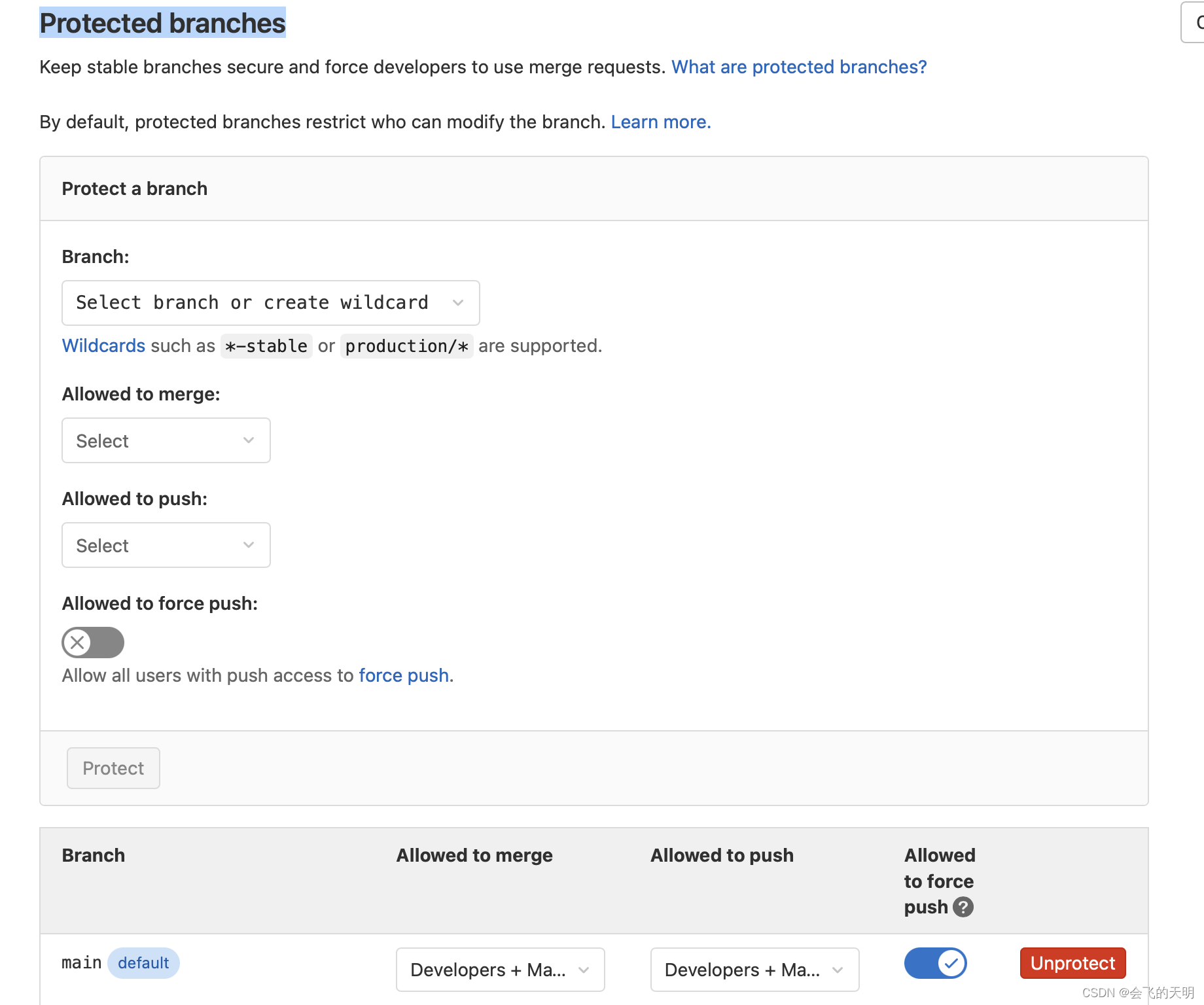This screenshot has height=1005, width=1204.
Task: Expand the Allowed to merge dropdown for main branch
Action: 499,970
